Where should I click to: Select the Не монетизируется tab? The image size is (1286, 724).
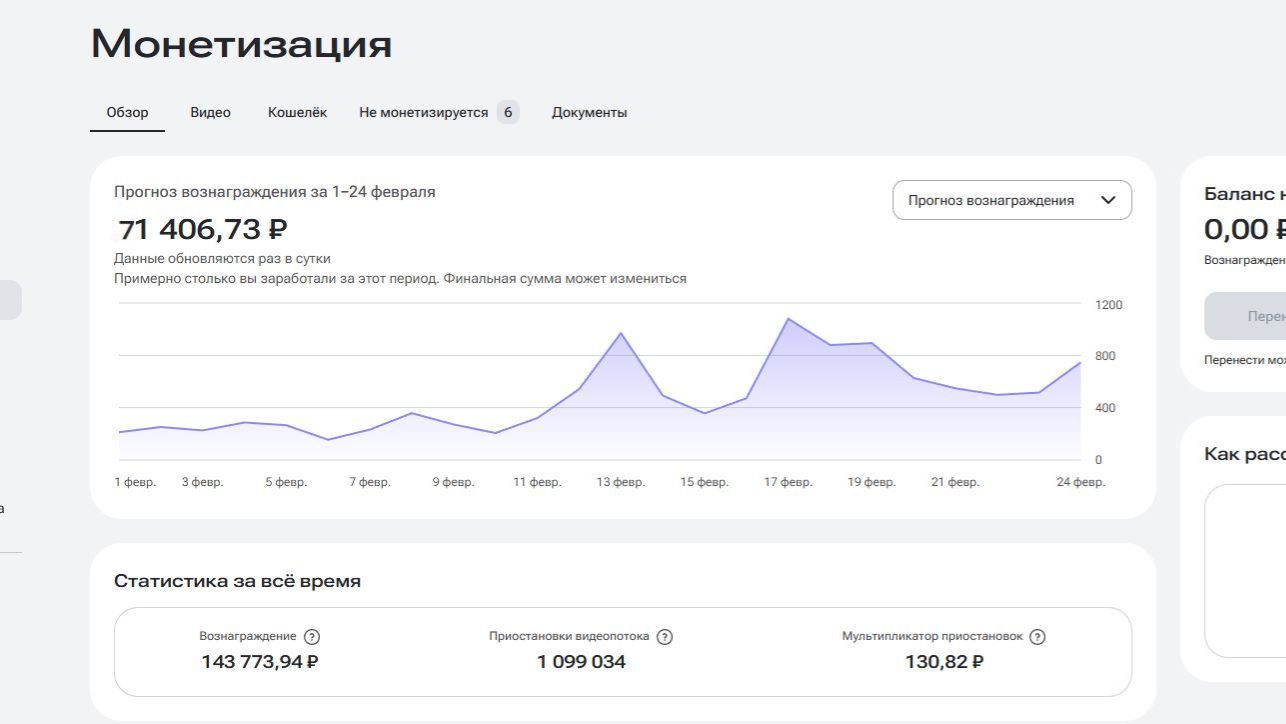pyautogui.click(x=423, y=113)
